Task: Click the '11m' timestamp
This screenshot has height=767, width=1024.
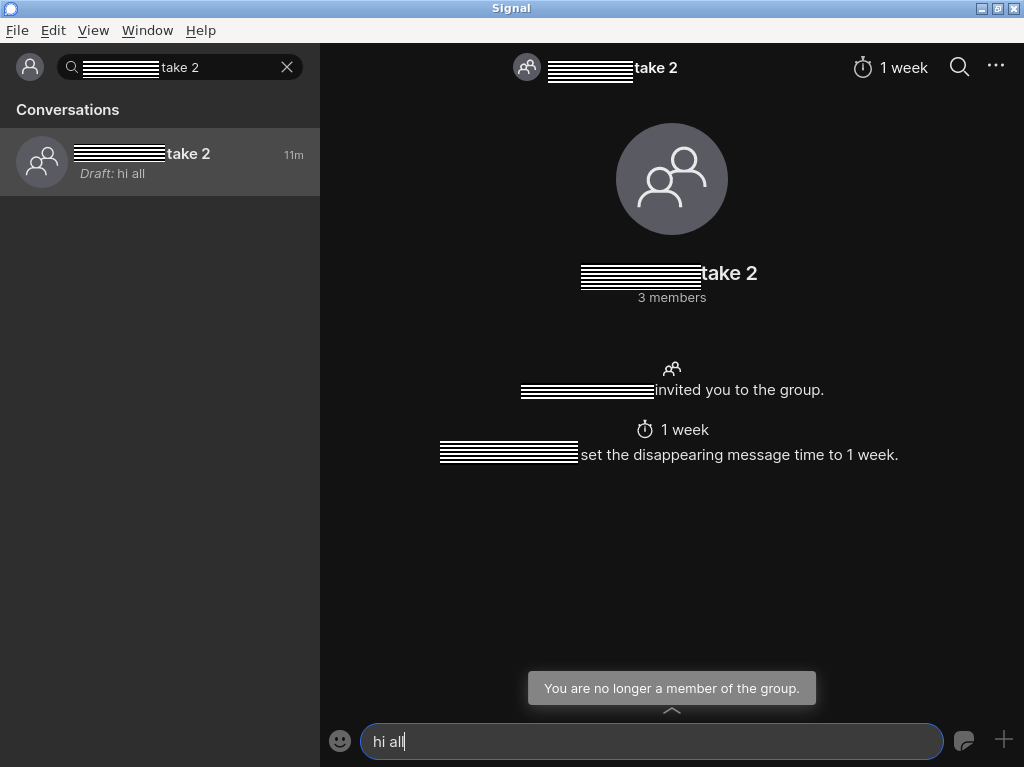Action: [294, 155]
